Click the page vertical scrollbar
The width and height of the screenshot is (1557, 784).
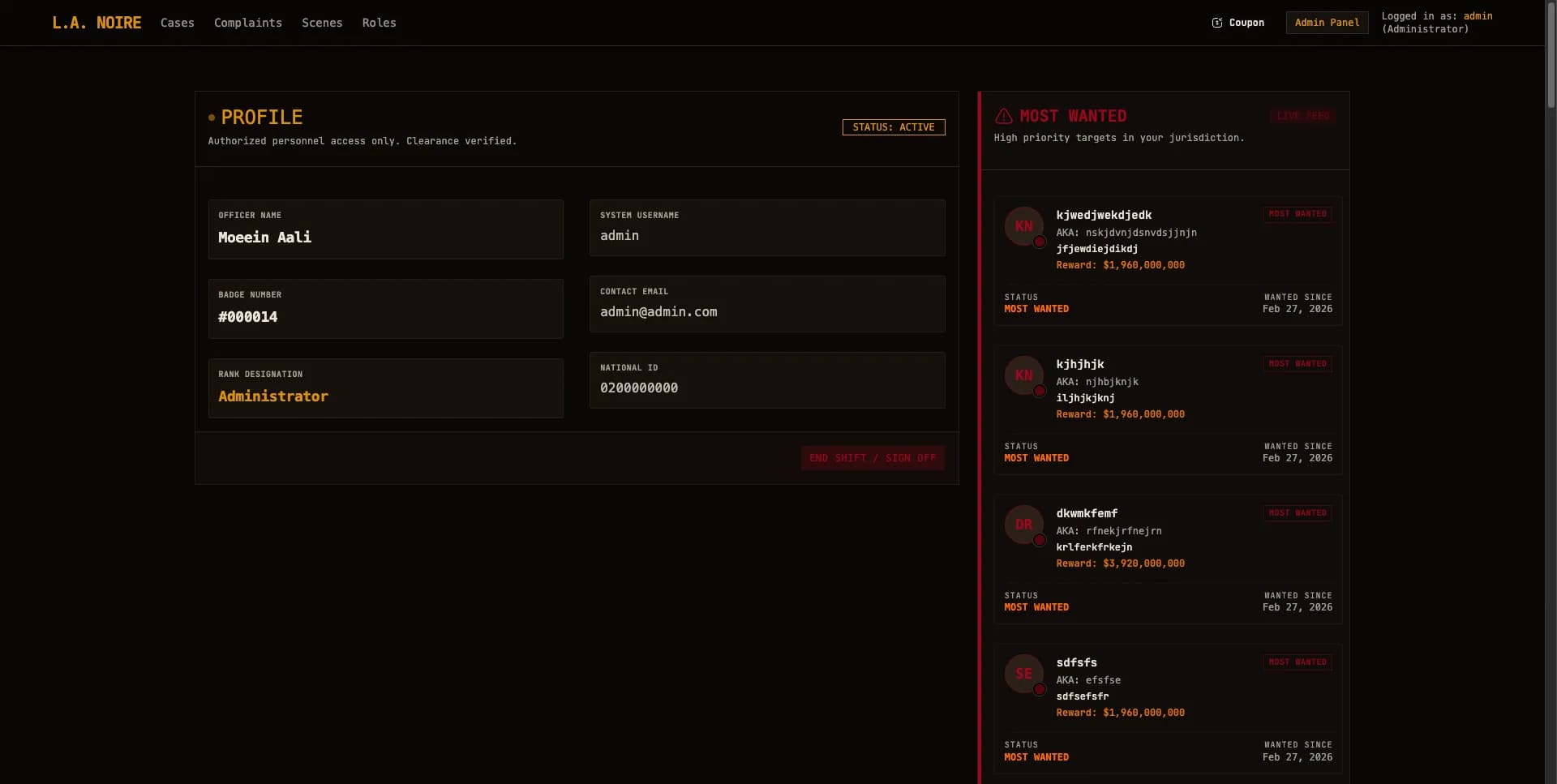pos(1551,57)
